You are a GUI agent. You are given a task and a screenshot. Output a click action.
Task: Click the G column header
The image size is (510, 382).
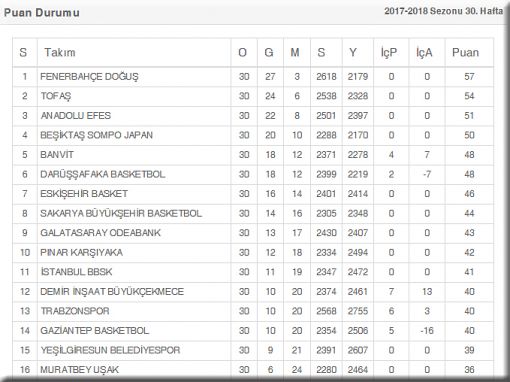pos(269,52)
